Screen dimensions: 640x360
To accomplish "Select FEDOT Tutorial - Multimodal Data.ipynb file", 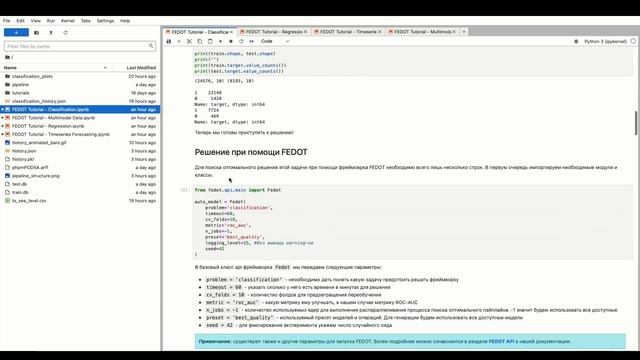I will click(x=80, y=118).
